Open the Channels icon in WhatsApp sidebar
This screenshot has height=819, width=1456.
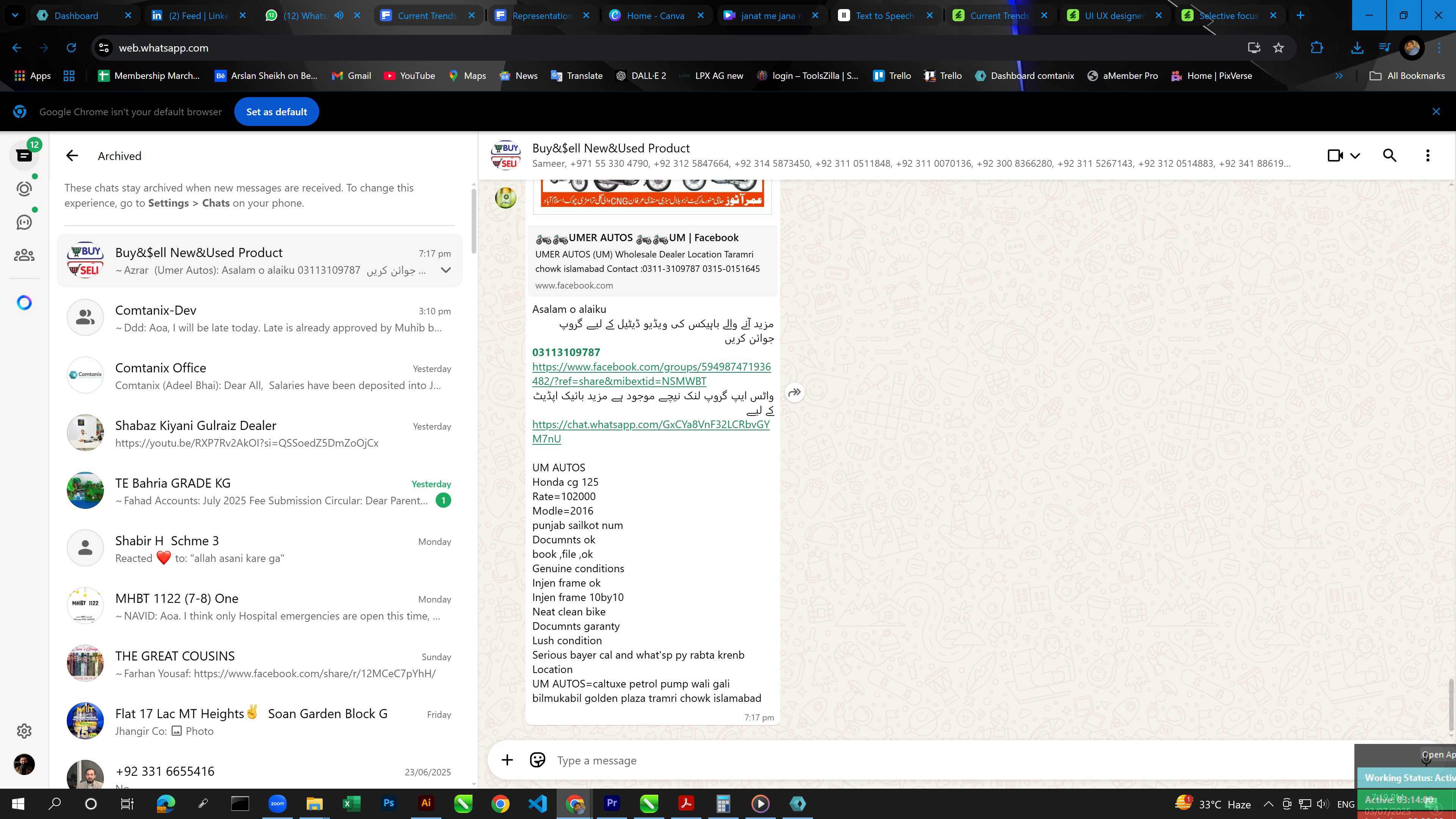pyautogui.click(x=24, y=222)
